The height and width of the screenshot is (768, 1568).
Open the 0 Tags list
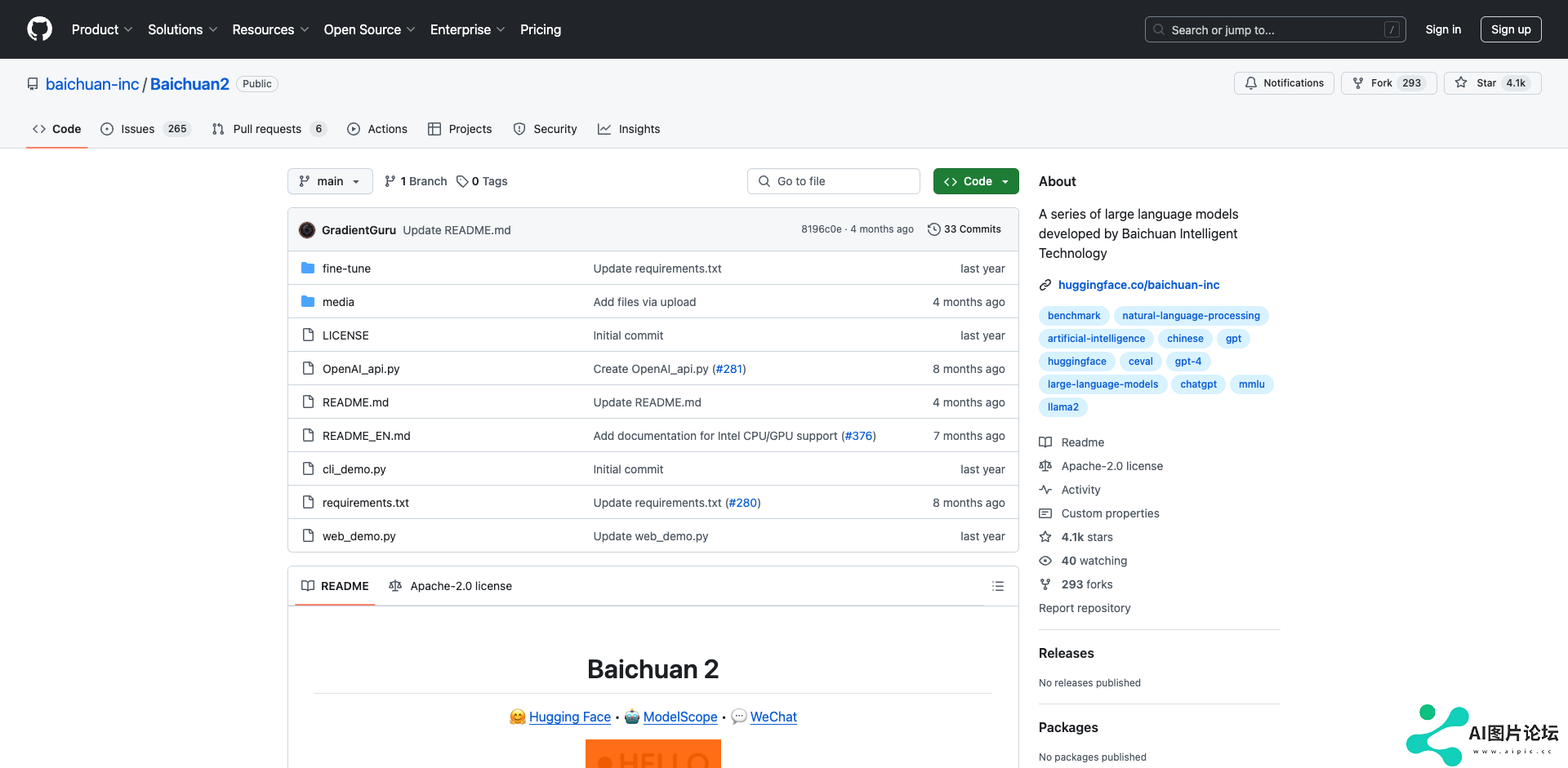pyautogui.click(x=482, y=181)
